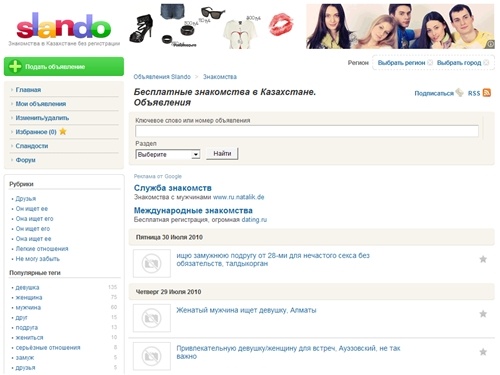The height and width of the screenshot is (375, 500).
Task: Clear city with the X next to Выбрать город
Action: (x=486, y=63)
